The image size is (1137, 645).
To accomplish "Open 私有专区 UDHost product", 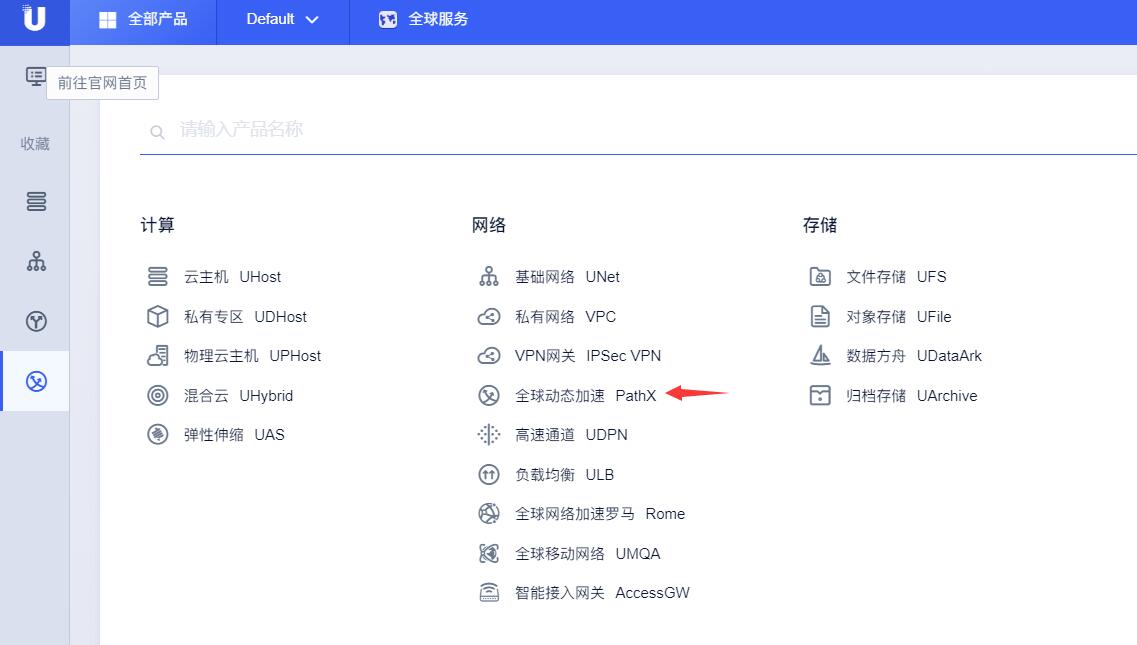I will [245, 316].
